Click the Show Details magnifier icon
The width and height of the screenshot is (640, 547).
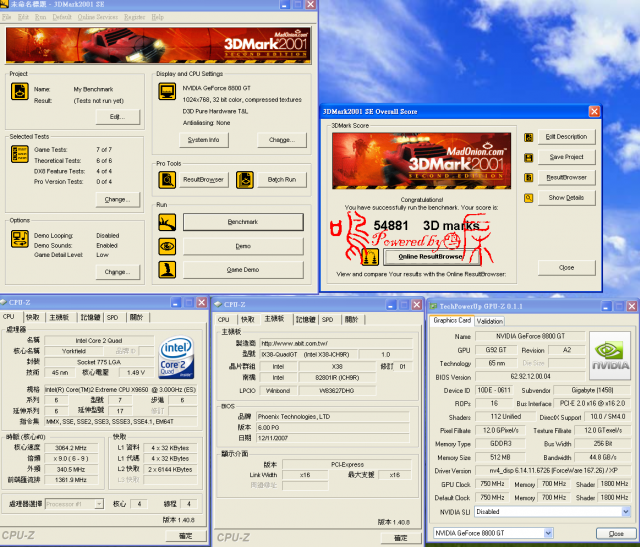pyautogui.click(x=529, y=198)
